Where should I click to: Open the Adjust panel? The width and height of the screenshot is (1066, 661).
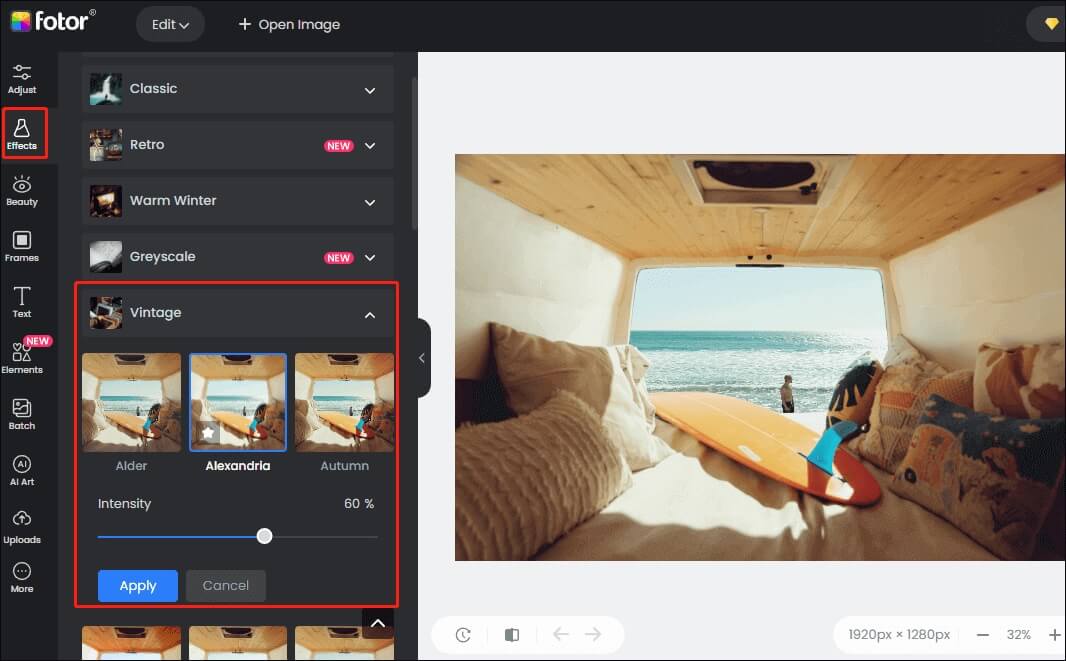[x=21, y=78]
